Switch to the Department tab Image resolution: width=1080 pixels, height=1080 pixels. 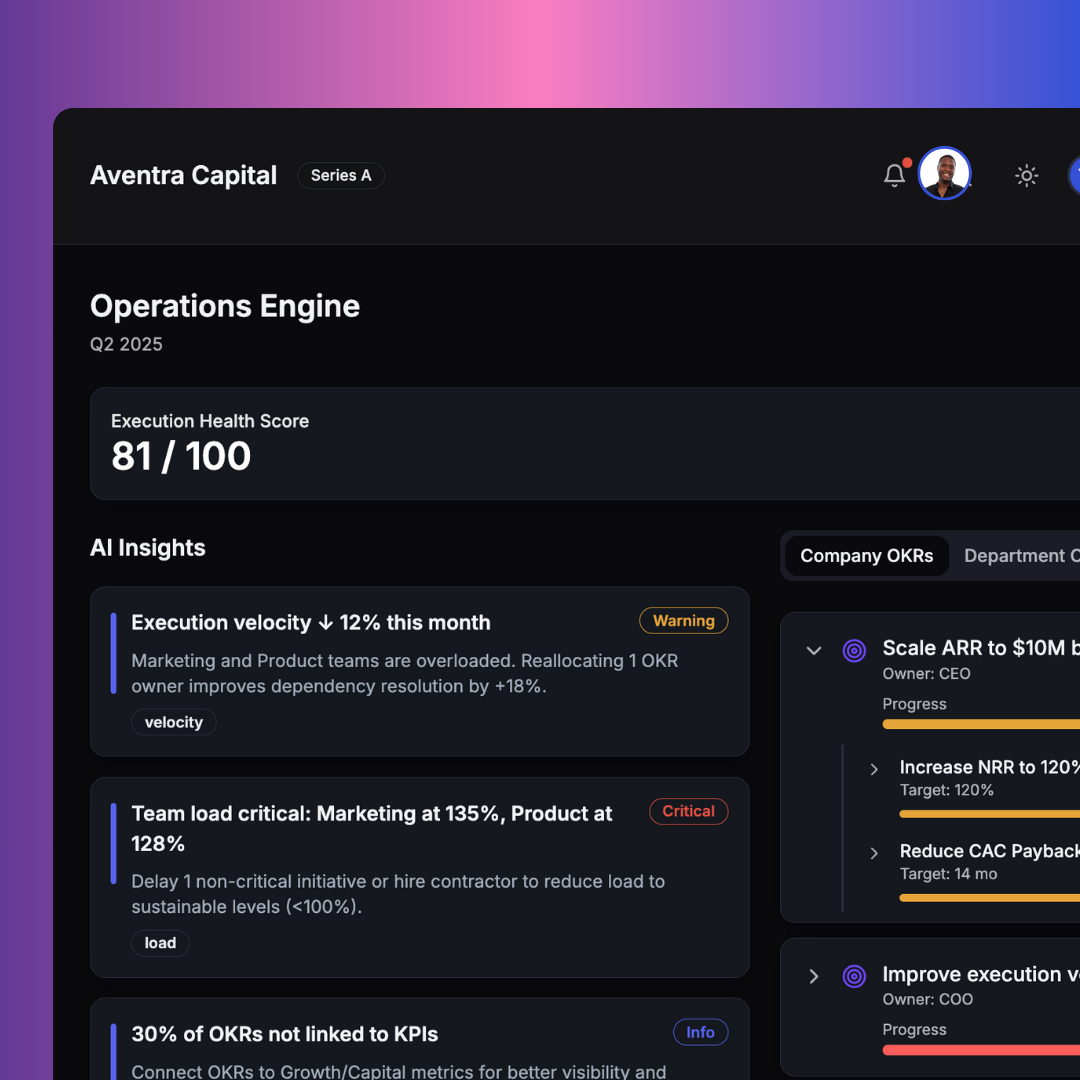tap(1021, 556)
